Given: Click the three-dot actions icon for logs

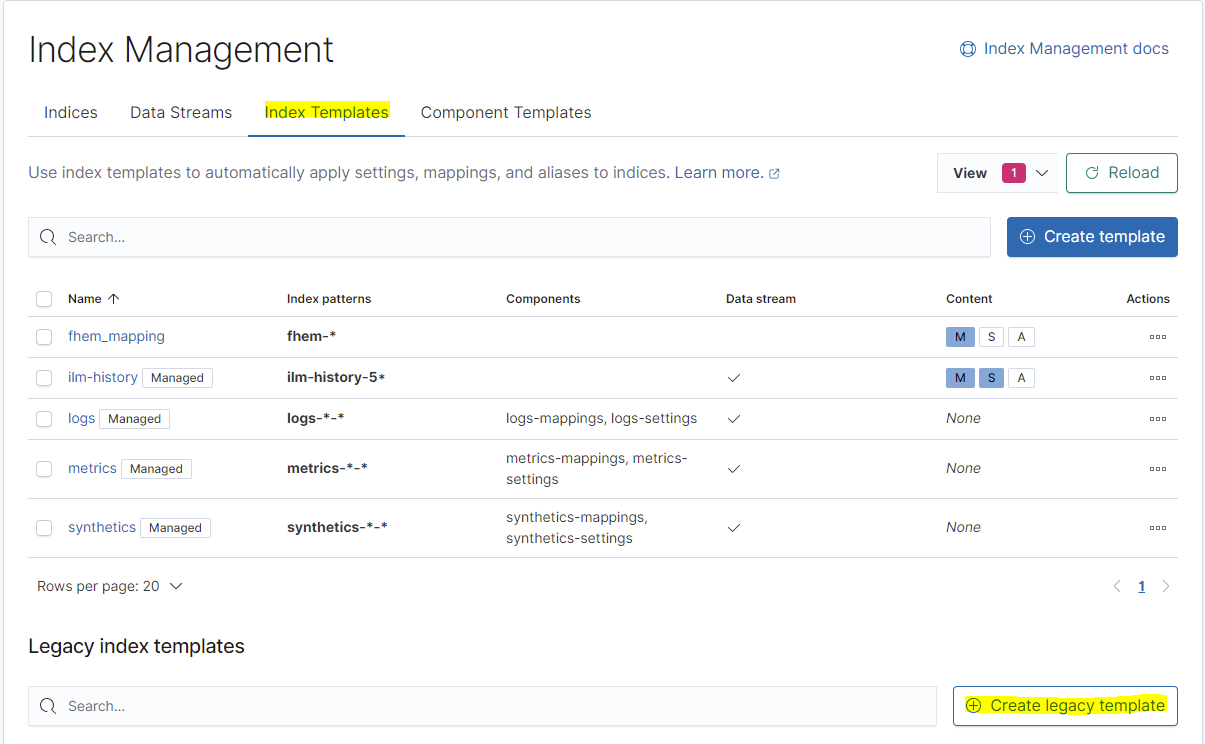Looking at the screenshot, I should pos(1157,419).
